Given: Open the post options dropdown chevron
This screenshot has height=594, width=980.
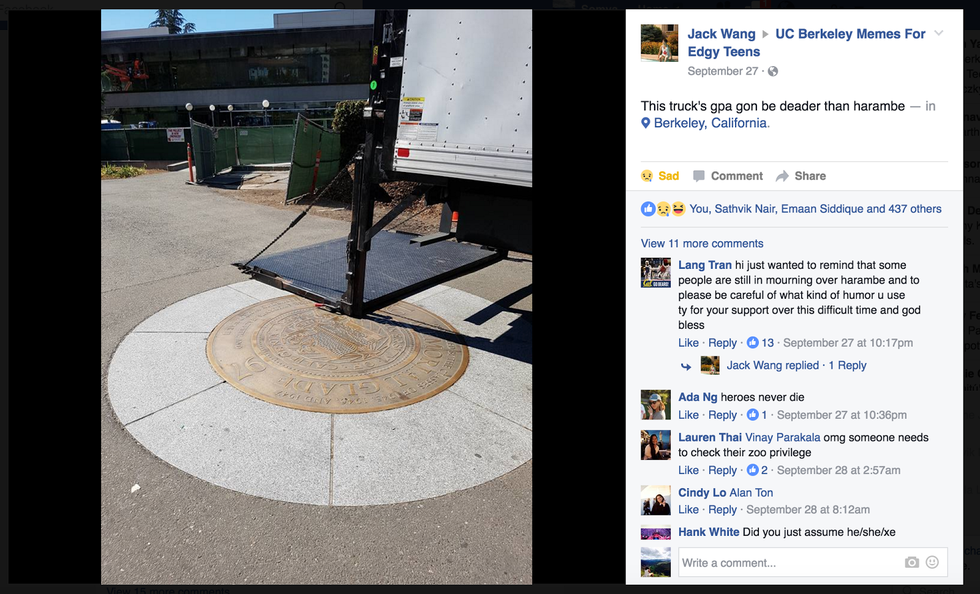Looking at the screenshot, I should click(x=938, y=33).
